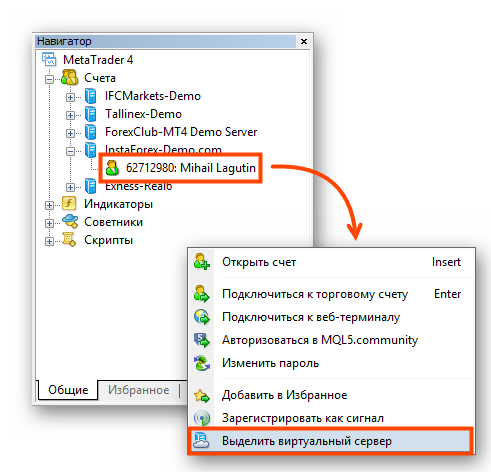The width and height of the screenshot is (491, 472).
Task: Click the MQL5.community authorization icon
Action: point(202,340)
